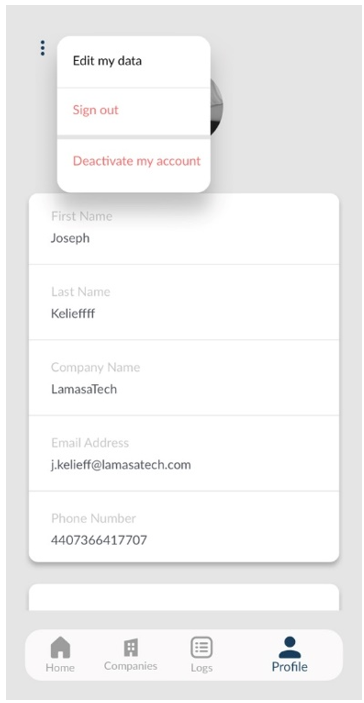Click the First Name field Joseph
Viewport: 364px width, 703px height.
click(184, 228)
